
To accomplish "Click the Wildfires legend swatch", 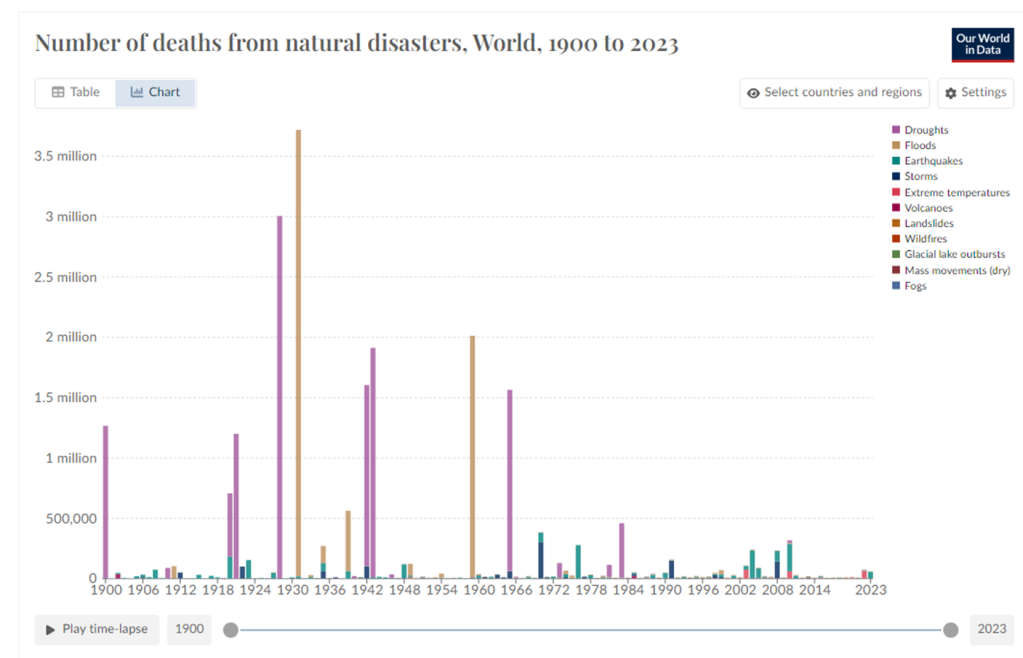I will pos(896,239).
